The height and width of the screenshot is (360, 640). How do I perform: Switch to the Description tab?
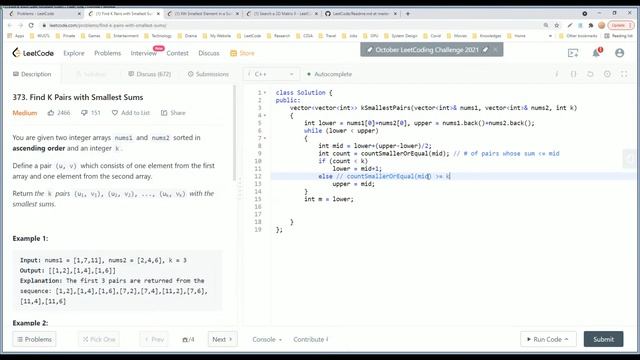(x=32, y=74)
